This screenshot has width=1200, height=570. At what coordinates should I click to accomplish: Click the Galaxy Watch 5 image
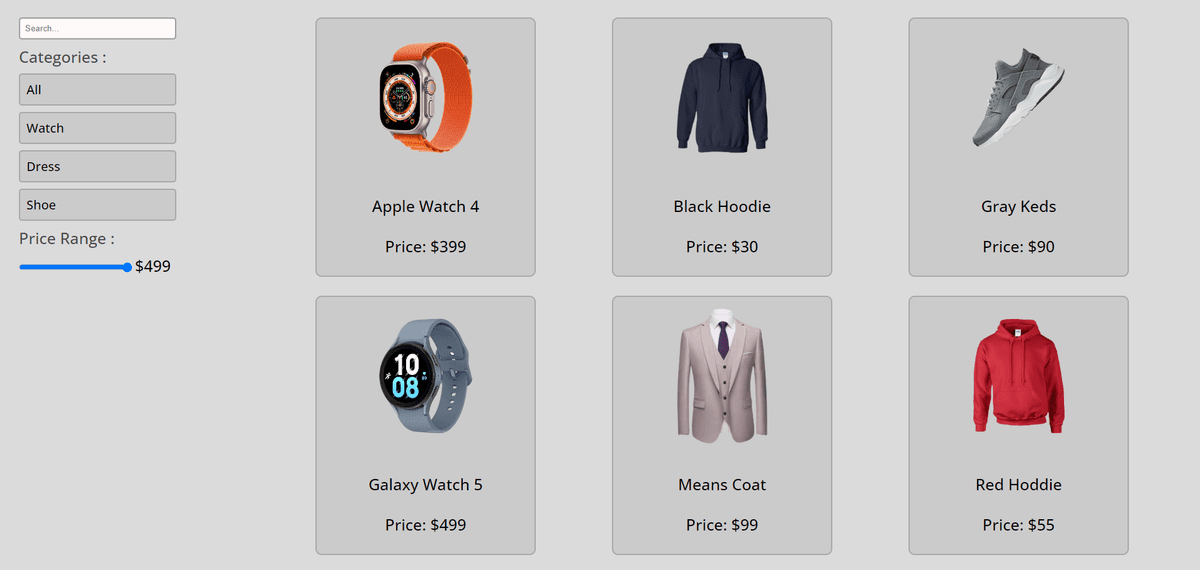point(426,376)
